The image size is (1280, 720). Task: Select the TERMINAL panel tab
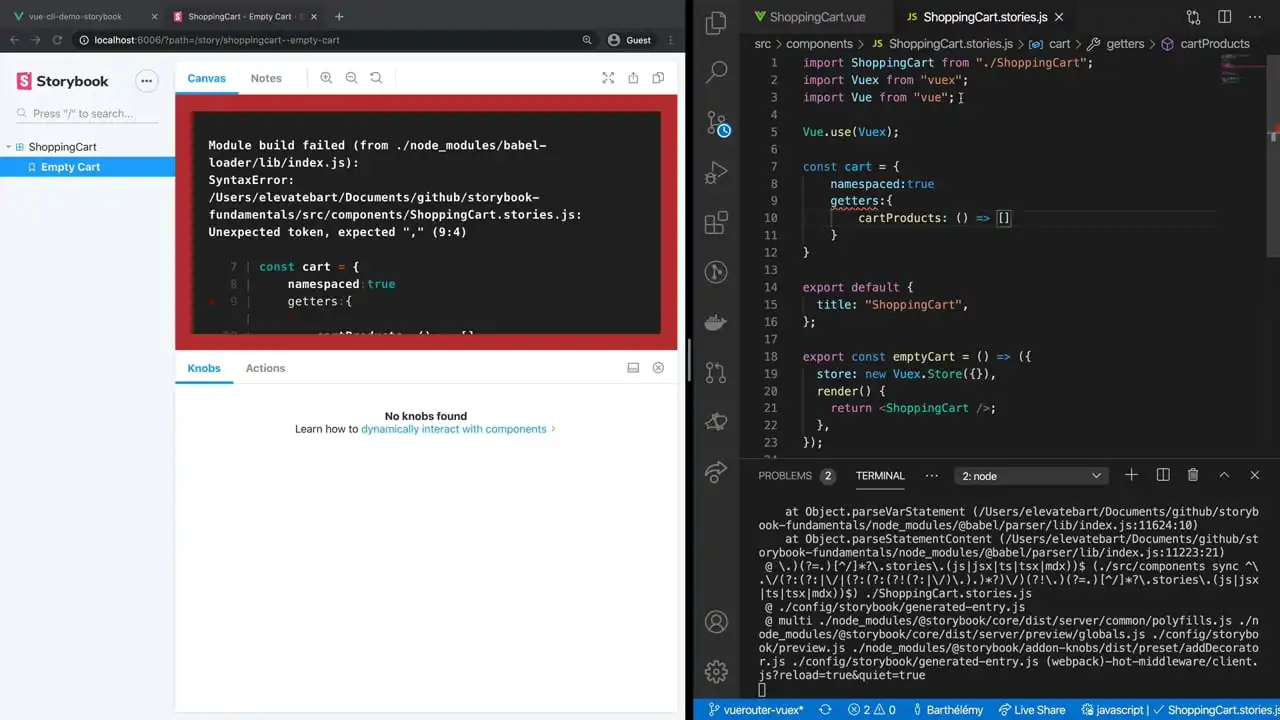(x=880, y=476)
